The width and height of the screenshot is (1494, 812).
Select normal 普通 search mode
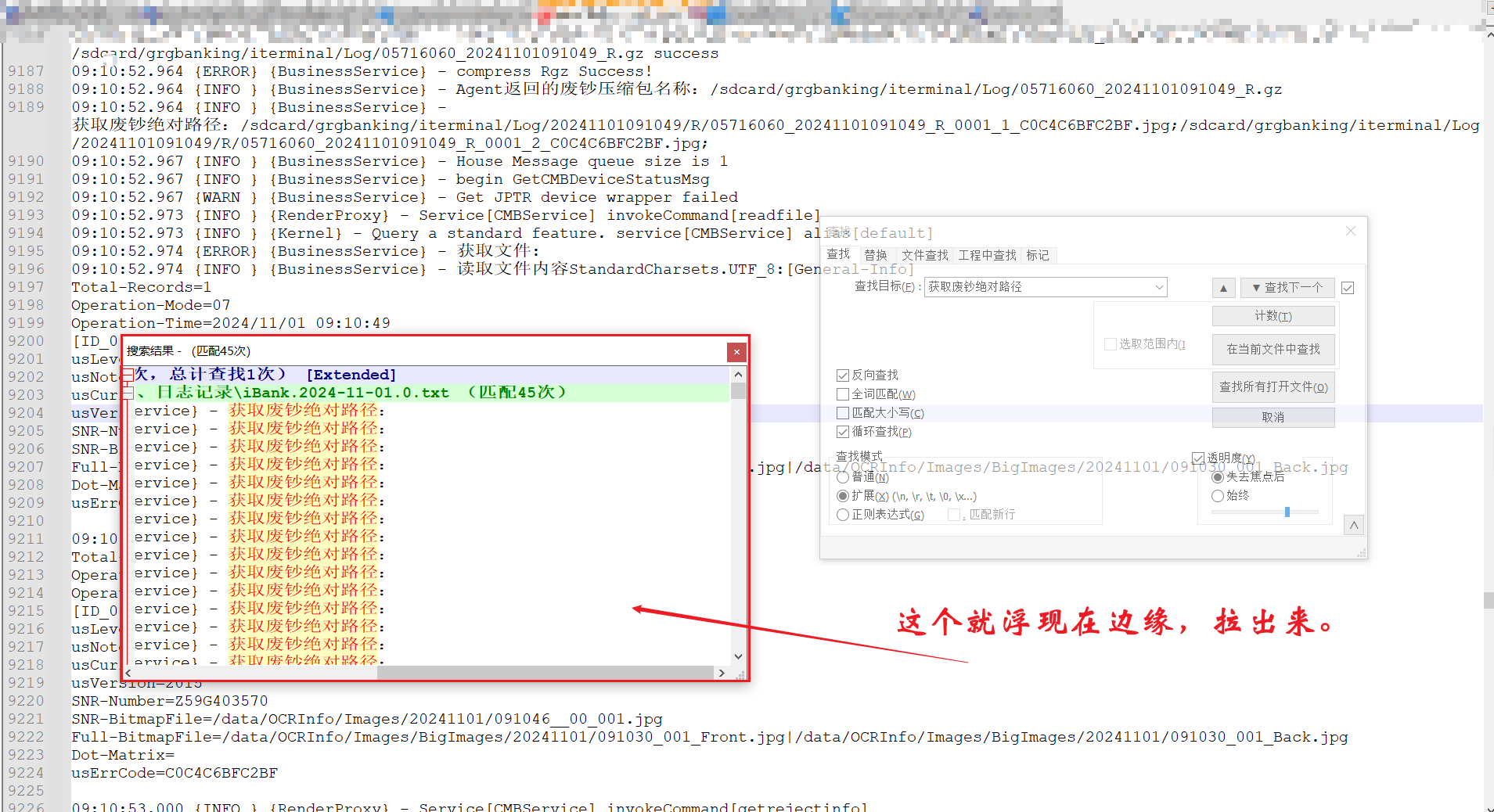pos(843,477)
